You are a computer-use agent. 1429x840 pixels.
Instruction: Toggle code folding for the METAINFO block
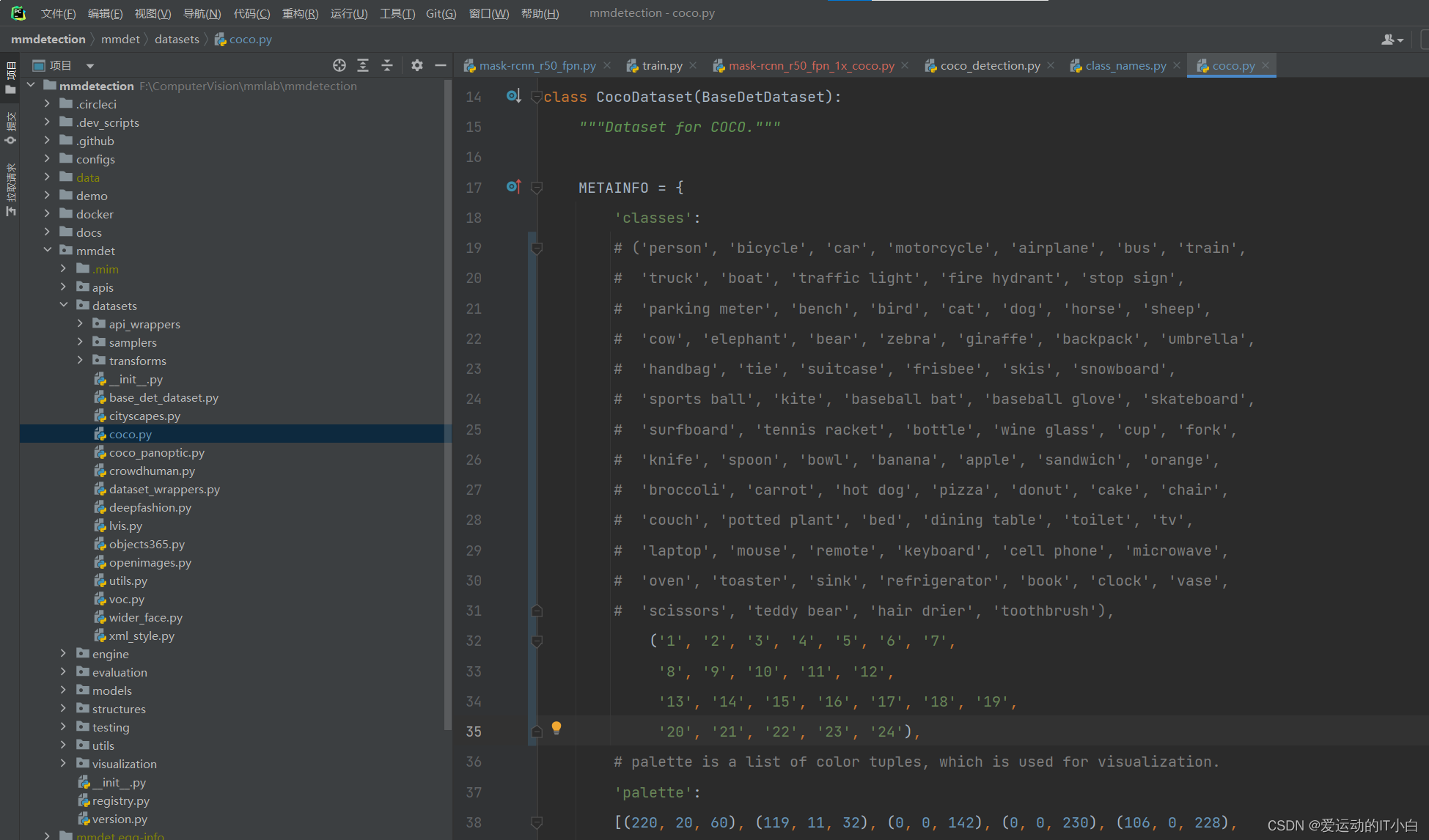(x=537, y=188)
